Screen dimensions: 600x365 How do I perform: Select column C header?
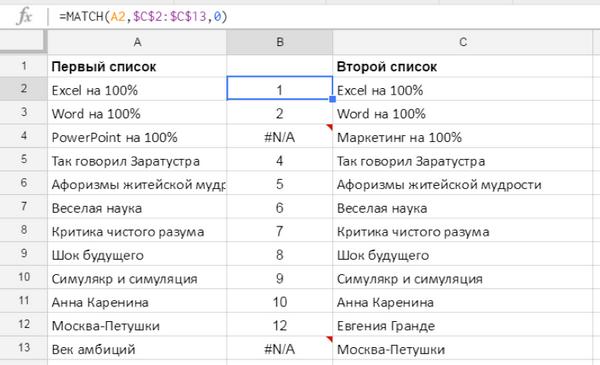pos(463,42)
